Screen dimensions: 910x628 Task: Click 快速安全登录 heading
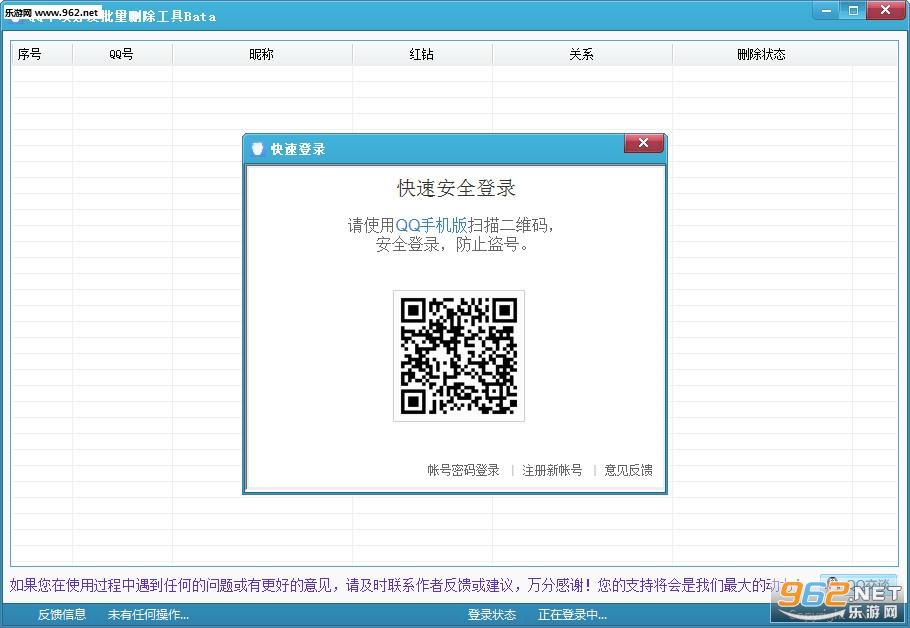pyautogui.click(x=456, y=188)
